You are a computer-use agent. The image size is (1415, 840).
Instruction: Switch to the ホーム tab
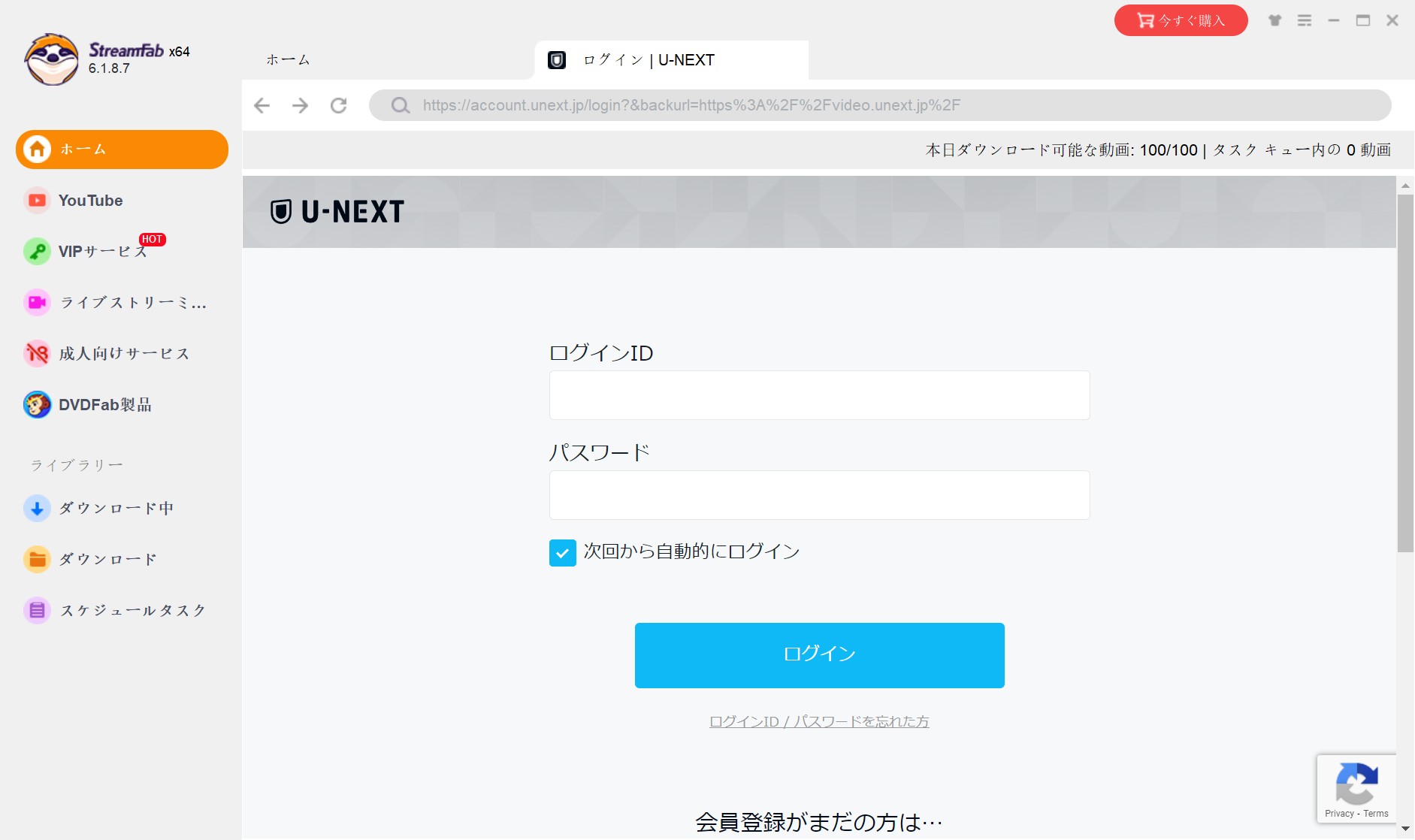[x=288, y=60]
